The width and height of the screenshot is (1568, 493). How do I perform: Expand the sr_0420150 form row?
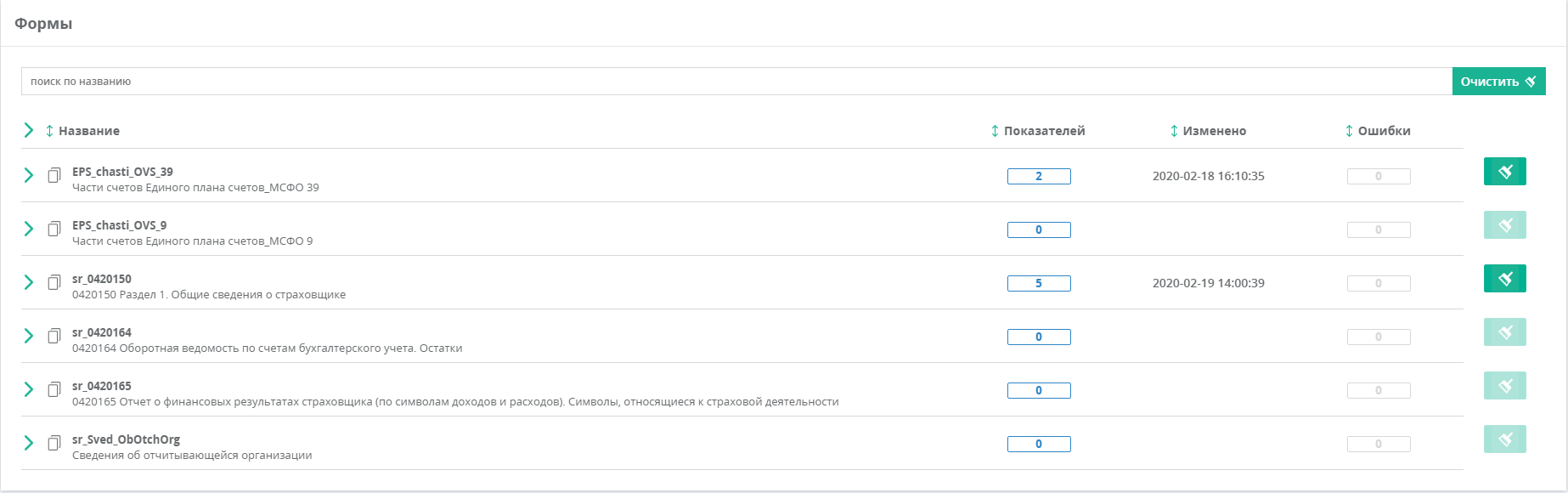point(29,282)
